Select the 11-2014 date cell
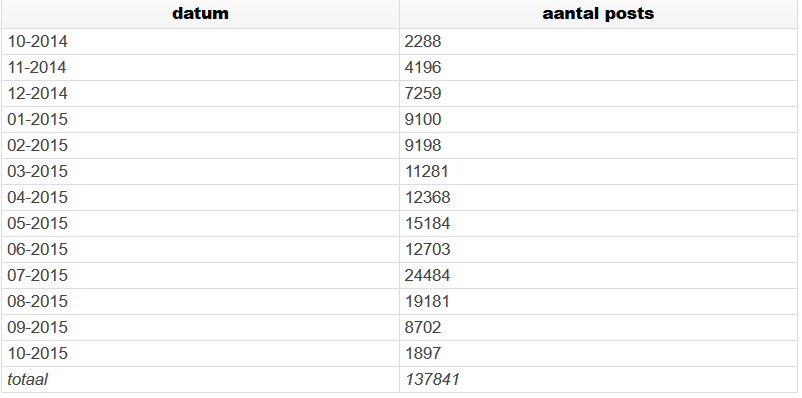Viewport: 802px width, 398px height. pos(200,68)
